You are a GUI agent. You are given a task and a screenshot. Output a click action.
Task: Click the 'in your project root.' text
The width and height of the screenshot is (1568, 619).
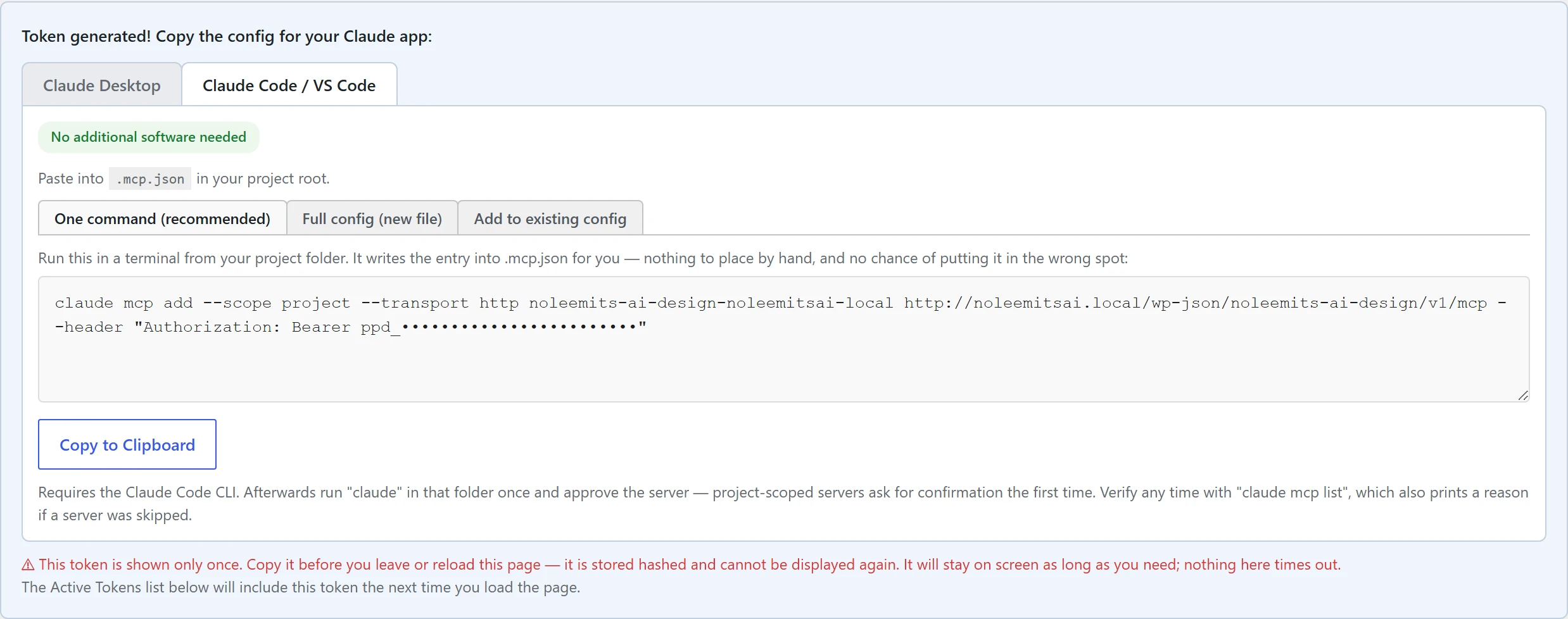263,178
